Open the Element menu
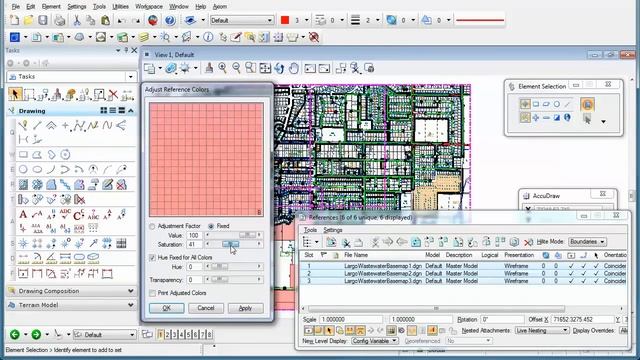This screenshot has height=360, width=640. coord(51,7)
